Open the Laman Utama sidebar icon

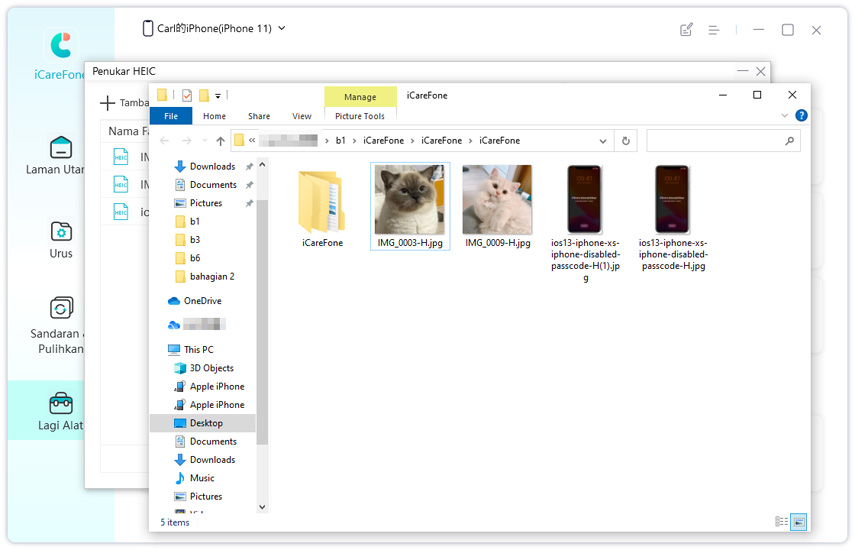point(61,148)
